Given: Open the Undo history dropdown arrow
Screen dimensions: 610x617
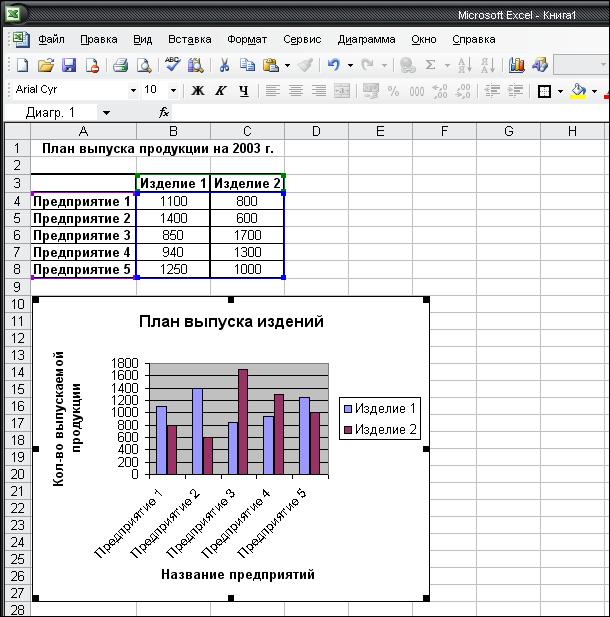Looking at the screenshot, I should (x=350, y=65).
